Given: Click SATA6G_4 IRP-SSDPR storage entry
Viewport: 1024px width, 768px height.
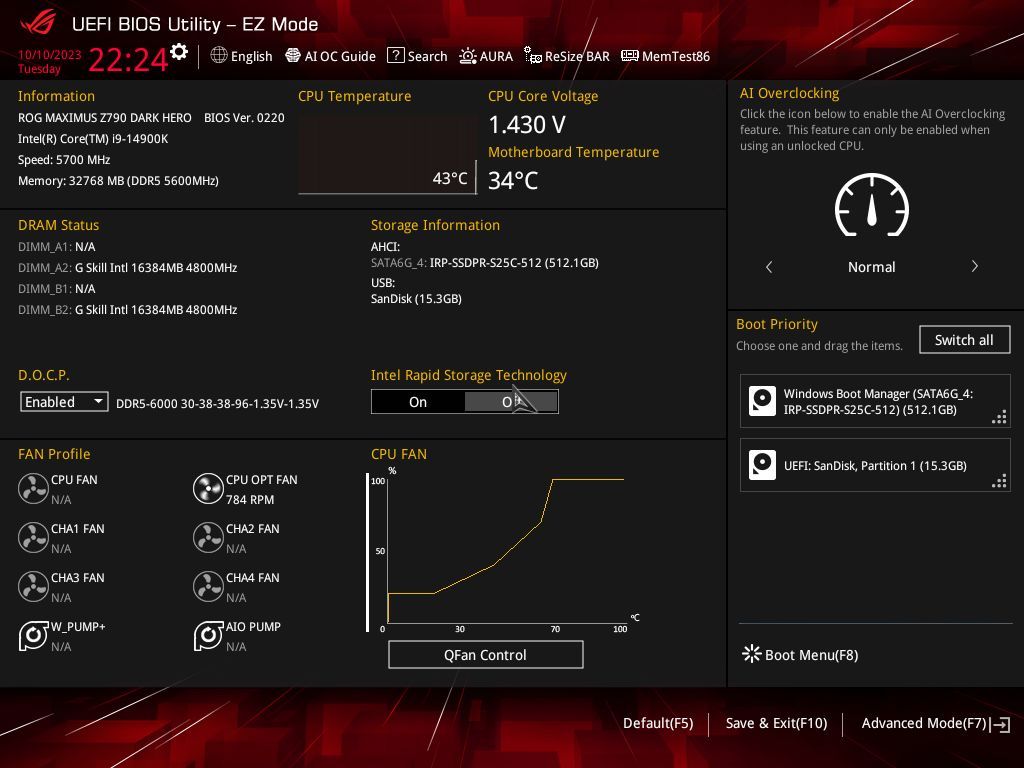Looking at the screenshot, I should pyautogui.click(x=485, y=263).
